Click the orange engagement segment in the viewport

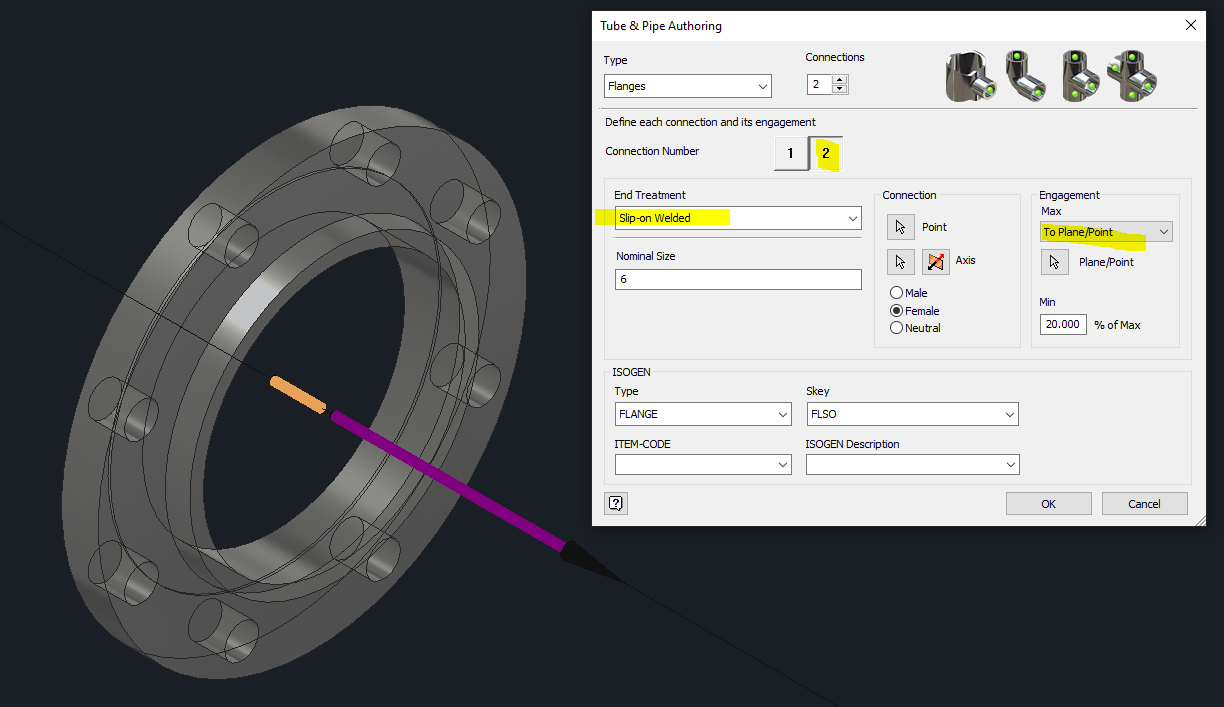pyautogui.click(x=298, y=395)
